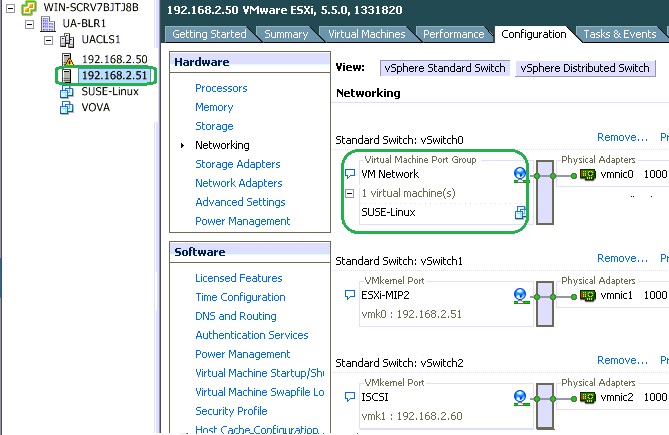Select host 192.168.2.50 in tree
Viewport: 669px width, 435px height.
click(x=114, y=59)
